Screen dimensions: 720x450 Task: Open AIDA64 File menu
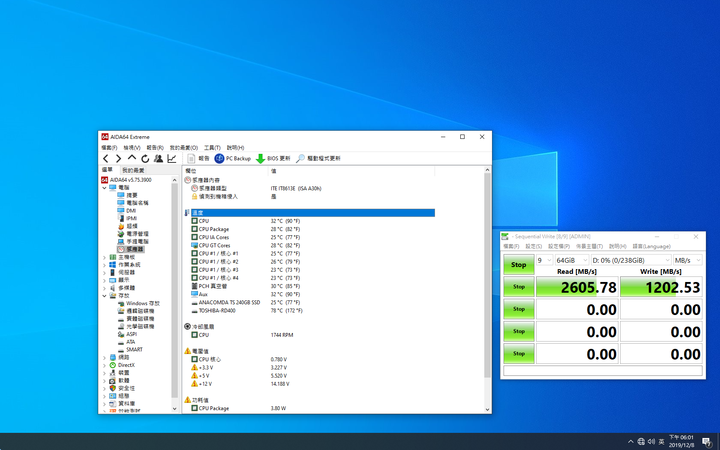pos(109,148)
